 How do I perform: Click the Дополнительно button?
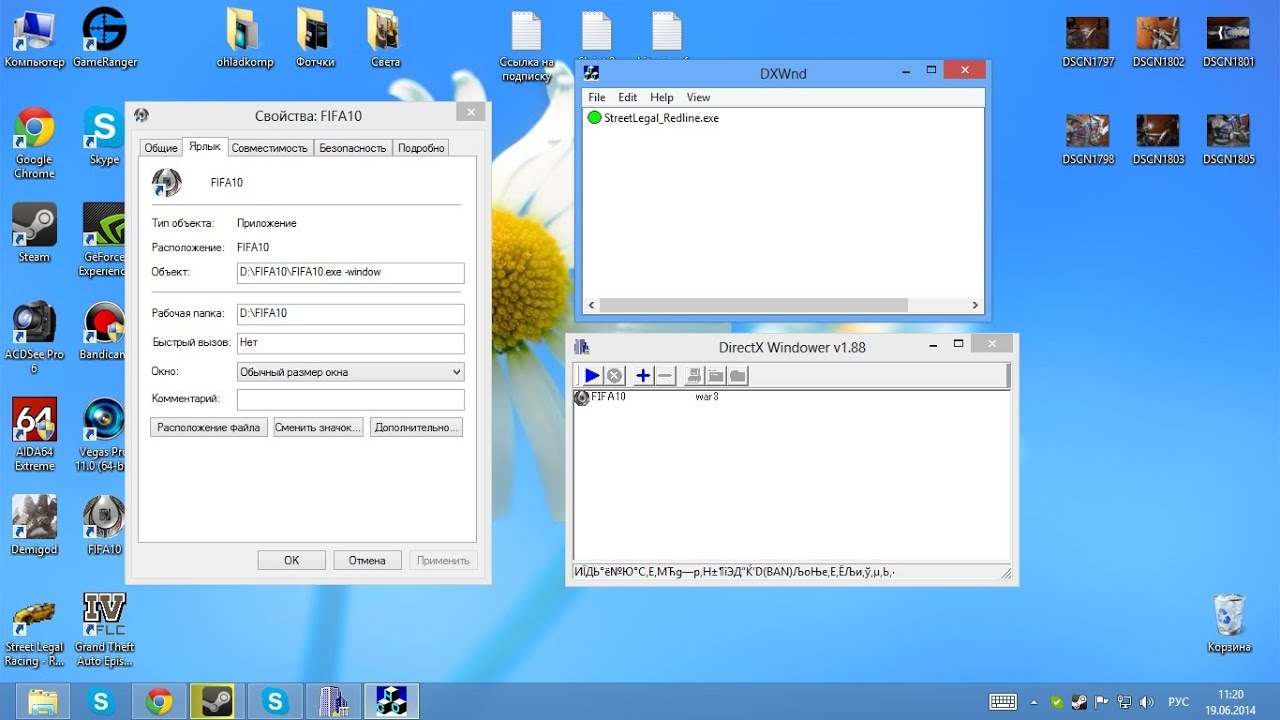(x=416, y=427)
